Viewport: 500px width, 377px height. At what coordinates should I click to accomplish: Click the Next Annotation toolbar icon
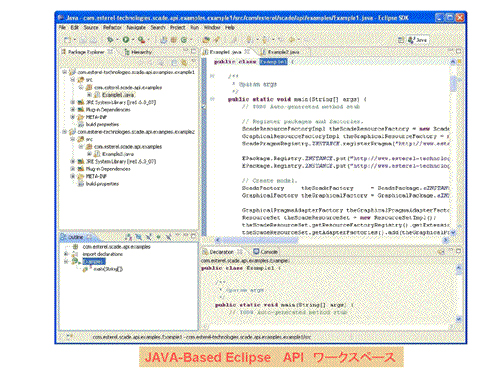tap(249, 40)
